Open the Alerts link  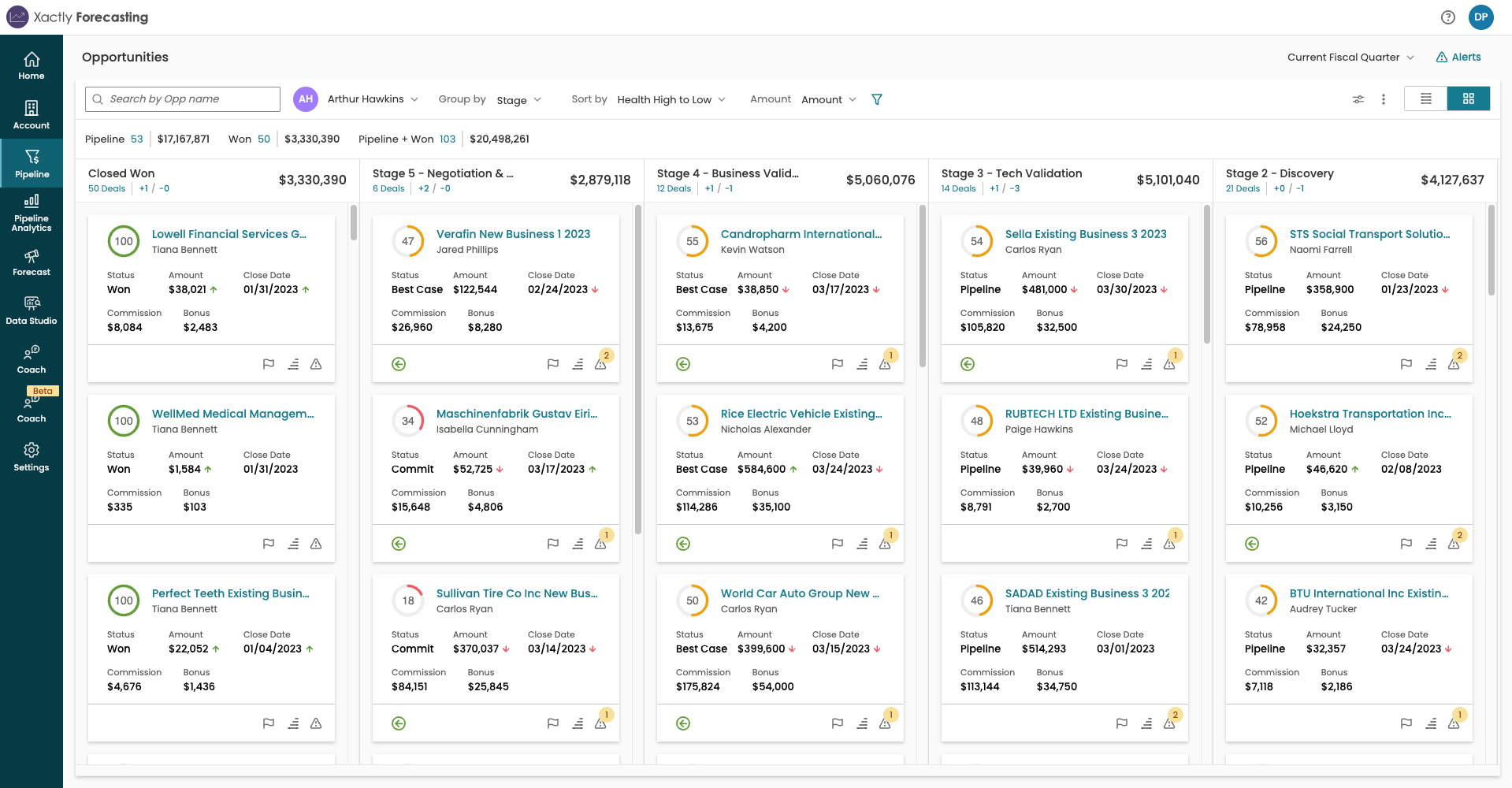(1458, 57)
